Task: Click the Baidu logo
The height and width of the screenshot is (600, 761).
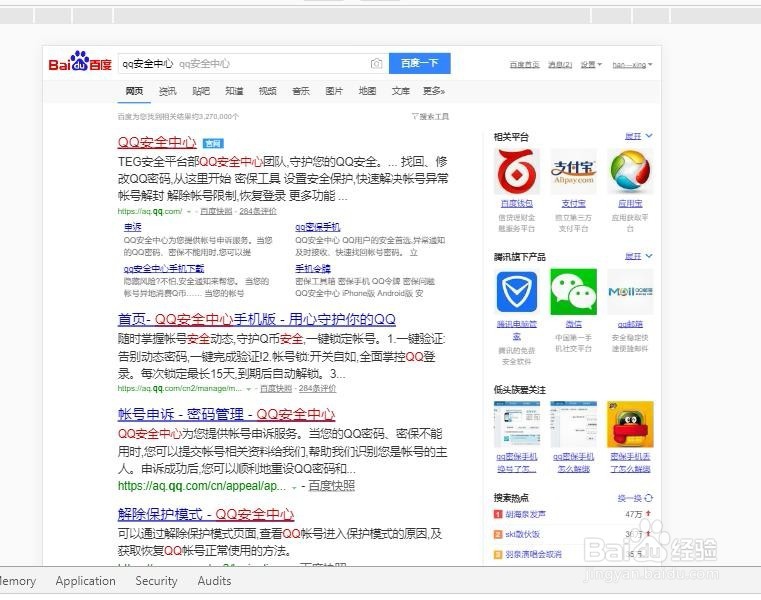Action: click(x=80, y=62)
